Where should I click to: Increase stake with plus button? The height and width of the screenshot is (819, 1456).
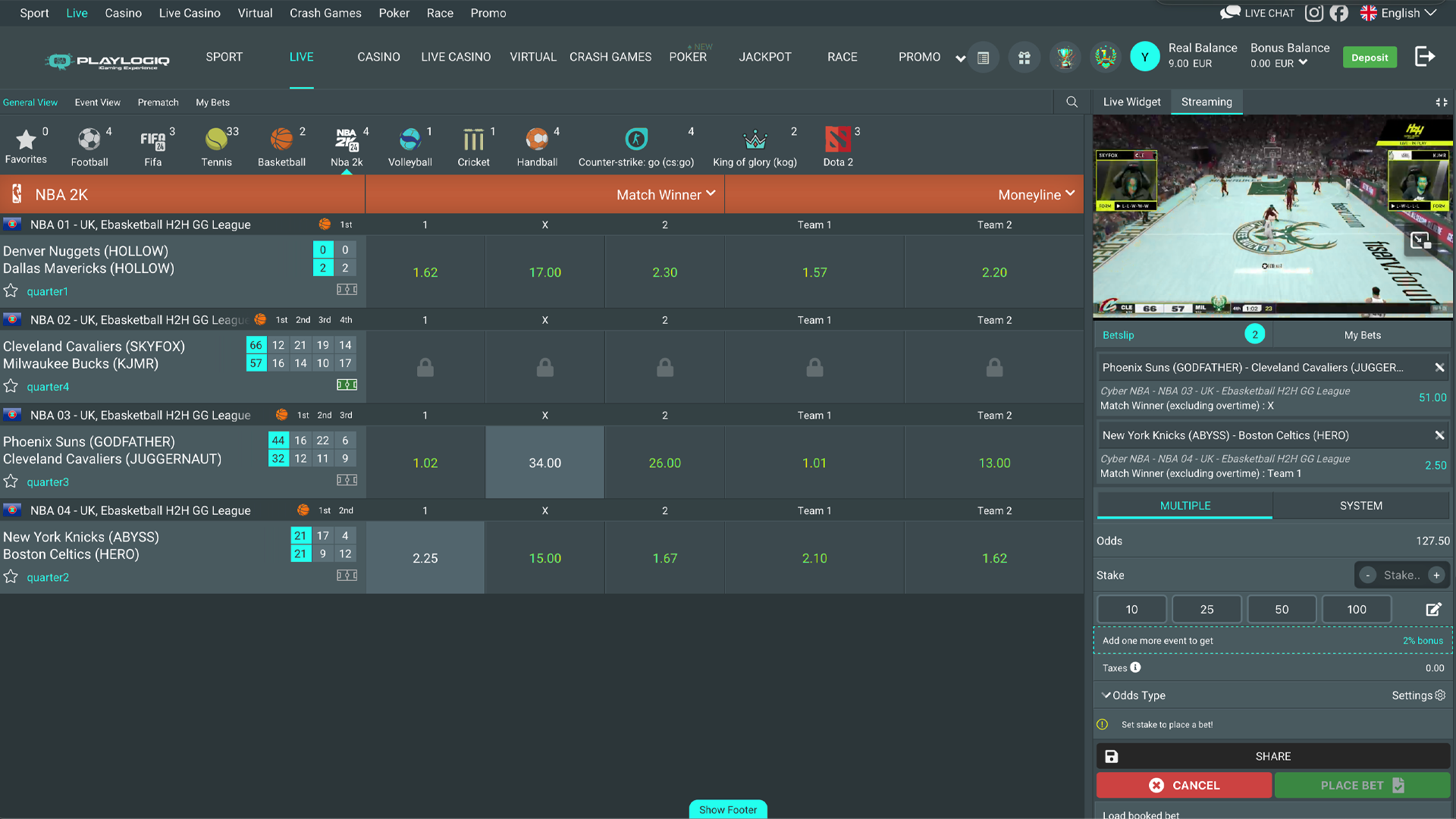1436,576
